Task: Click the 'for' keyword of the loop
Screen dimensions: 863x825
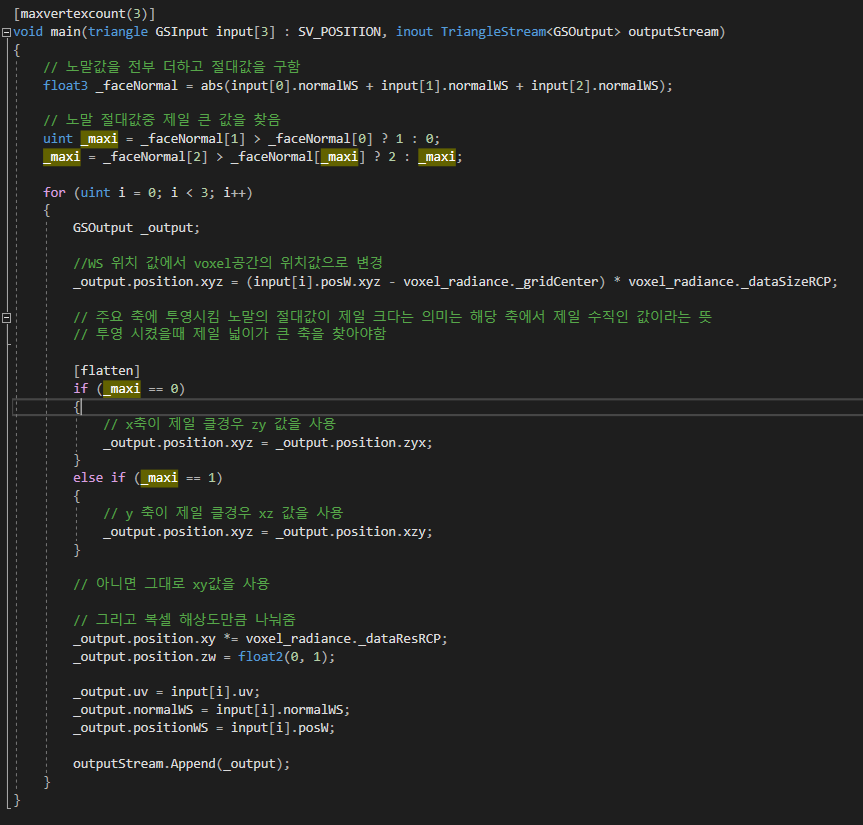Action: point(54,193)
